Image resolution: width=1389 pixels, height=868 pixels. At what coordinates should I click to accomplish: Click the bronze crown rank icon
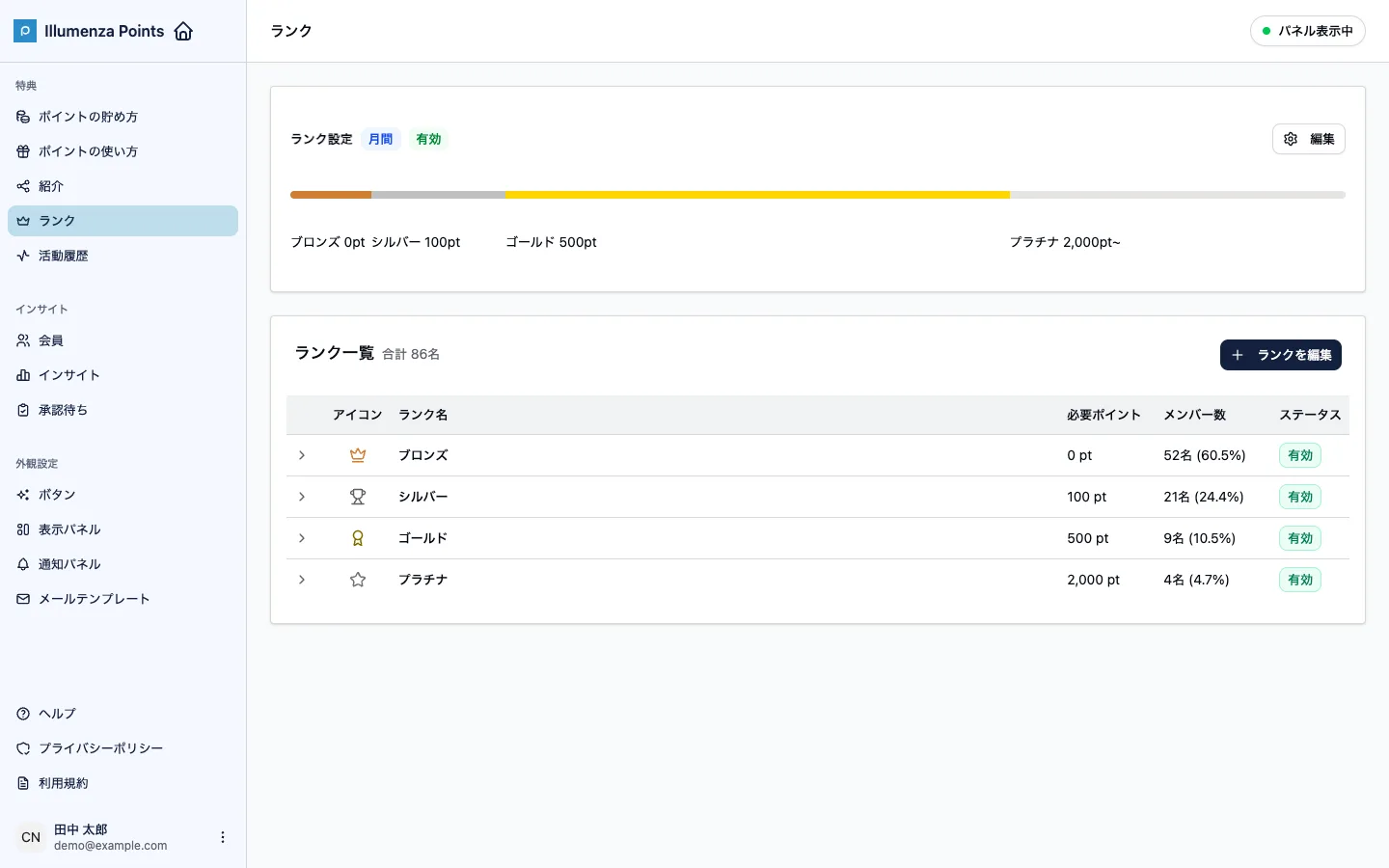358,455
